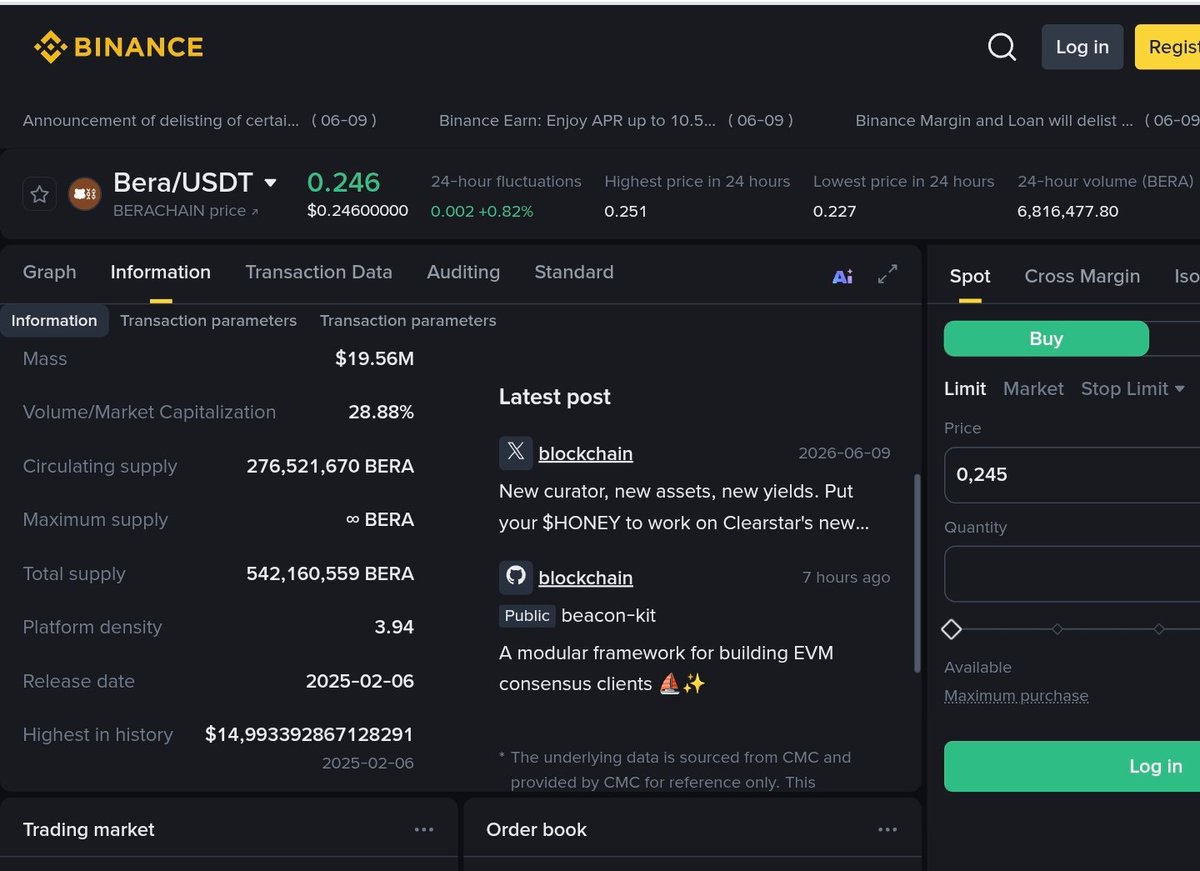Click the Maximum supply ∞ BERA value

coord(380,520)
